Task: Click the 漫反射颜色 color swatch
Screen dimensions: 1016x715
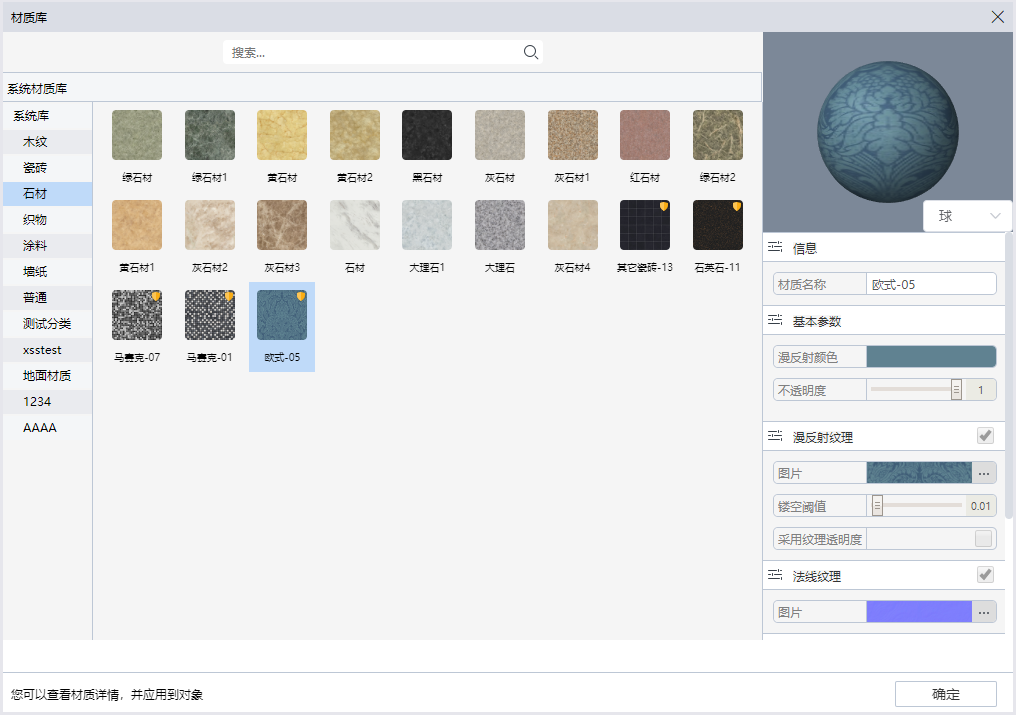Action: (931, 357)
